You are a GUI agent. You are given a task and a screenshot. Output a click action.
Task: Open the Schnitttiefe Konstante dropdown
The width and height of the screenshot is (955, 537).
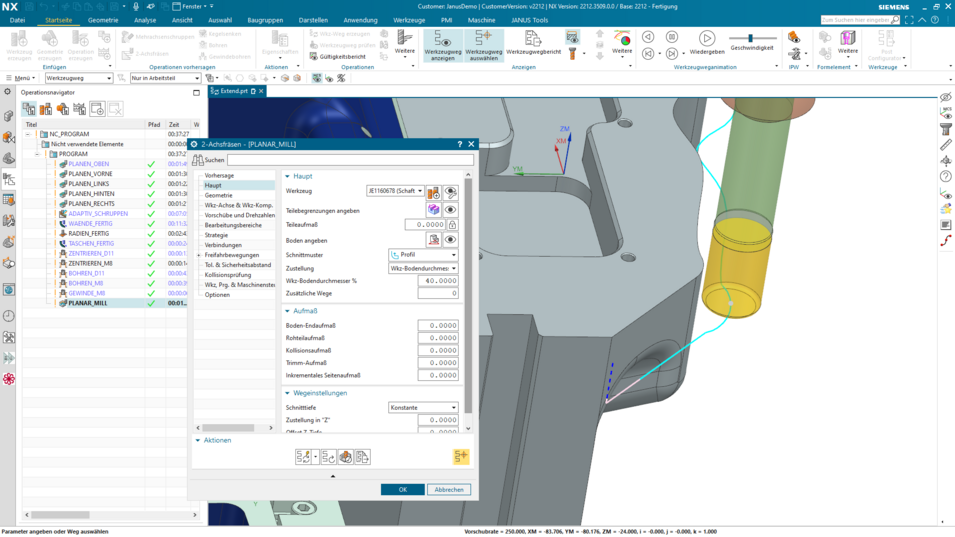click(423, 407)
